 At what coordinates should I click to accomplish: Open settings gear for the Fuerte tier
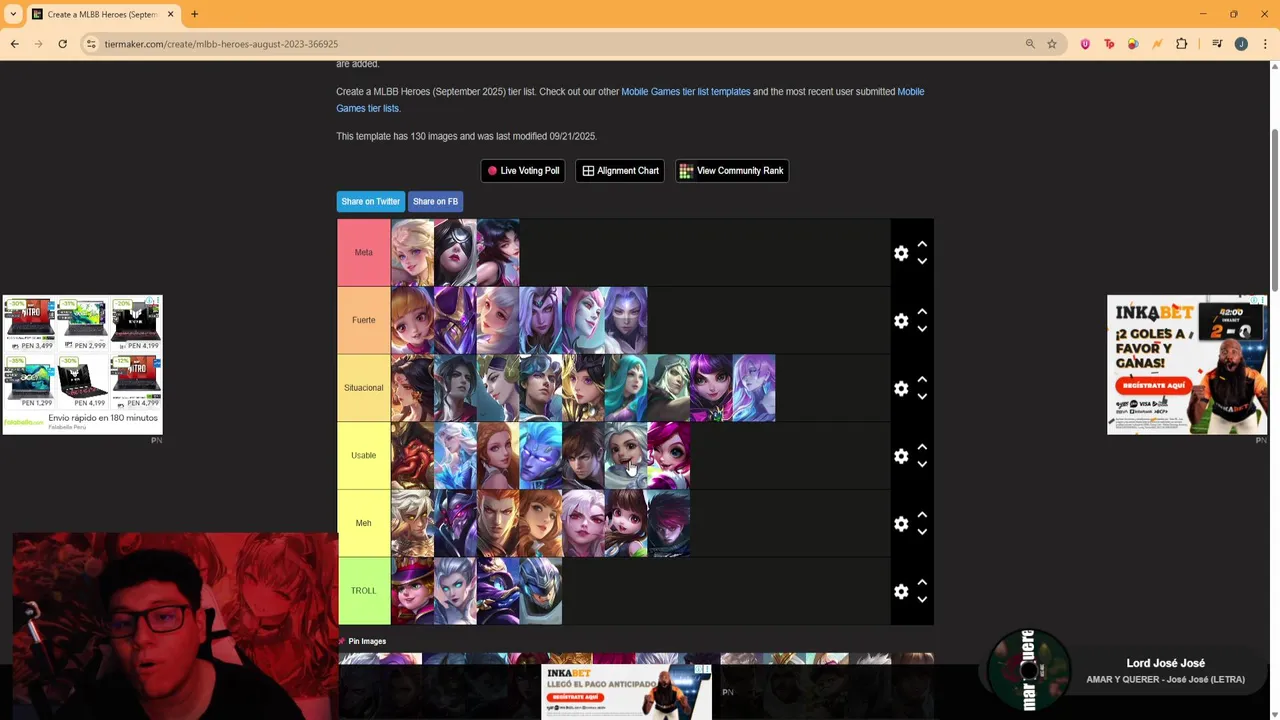[x=901, y=321]
